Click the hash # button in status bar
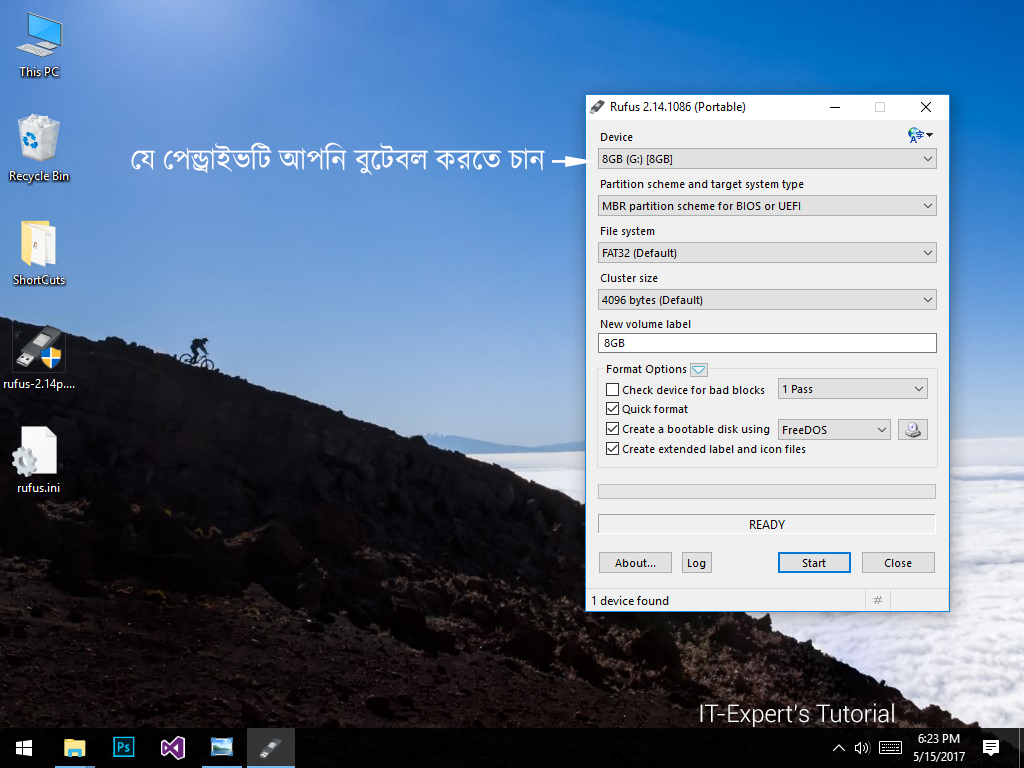 (x=877, y=600)
